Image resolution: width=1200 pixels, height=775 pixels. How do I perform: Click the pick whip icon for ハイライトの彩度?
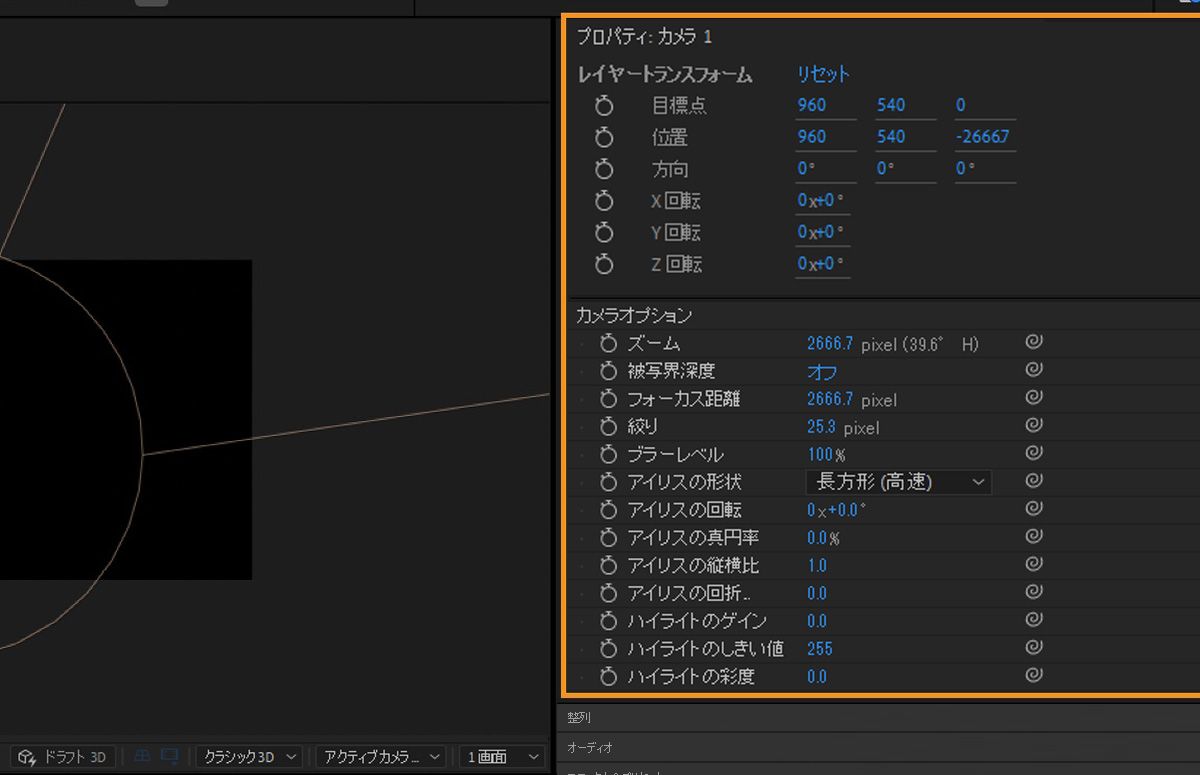click(1034, 676)
